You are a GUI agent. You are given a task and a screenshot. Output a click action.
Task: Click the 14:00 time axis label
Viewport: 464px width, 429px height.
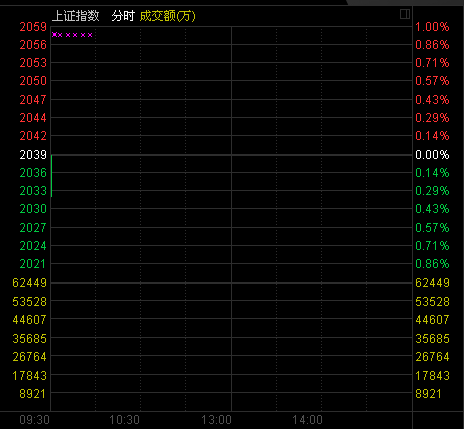click(307, 420)
